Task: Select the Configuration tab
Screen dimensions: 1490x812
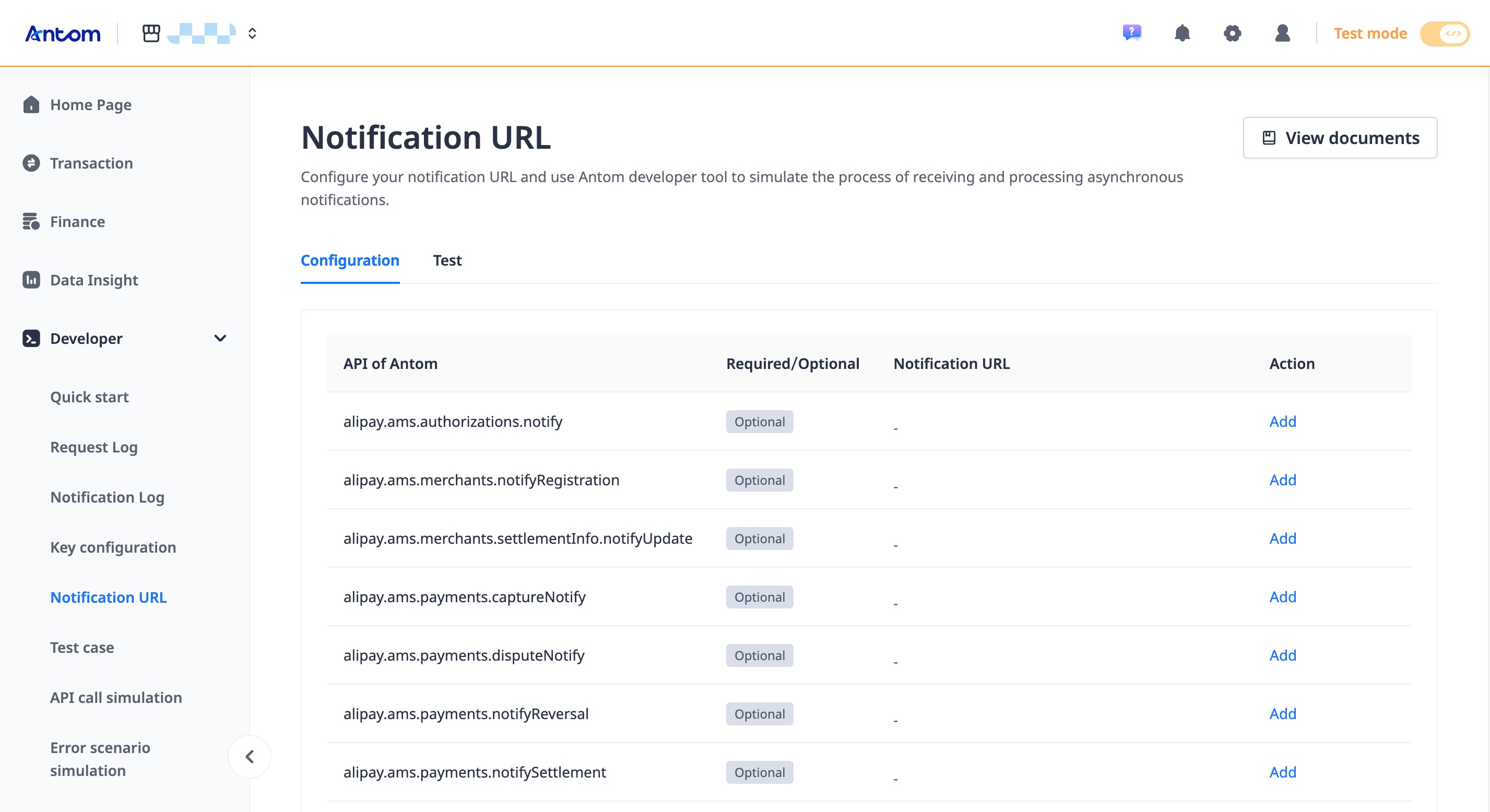Action: pos(350,260)
